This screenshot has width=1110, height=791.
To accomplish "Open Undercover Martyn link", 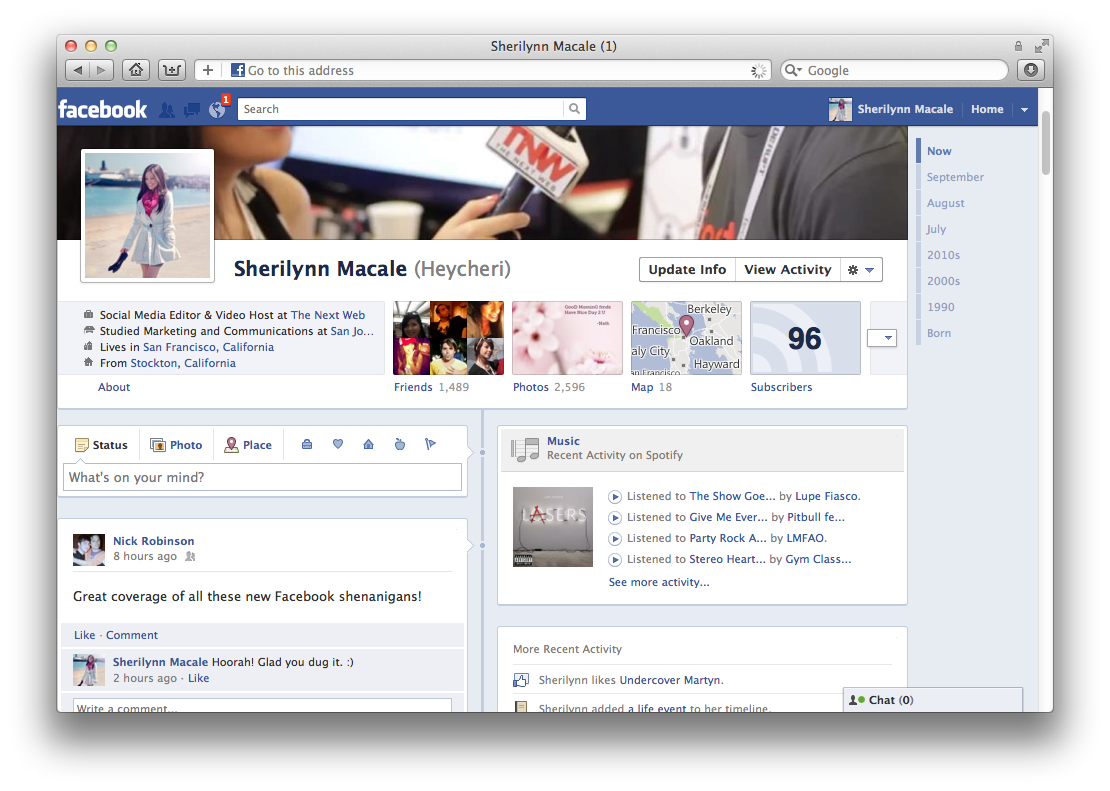I will point(671,680).
